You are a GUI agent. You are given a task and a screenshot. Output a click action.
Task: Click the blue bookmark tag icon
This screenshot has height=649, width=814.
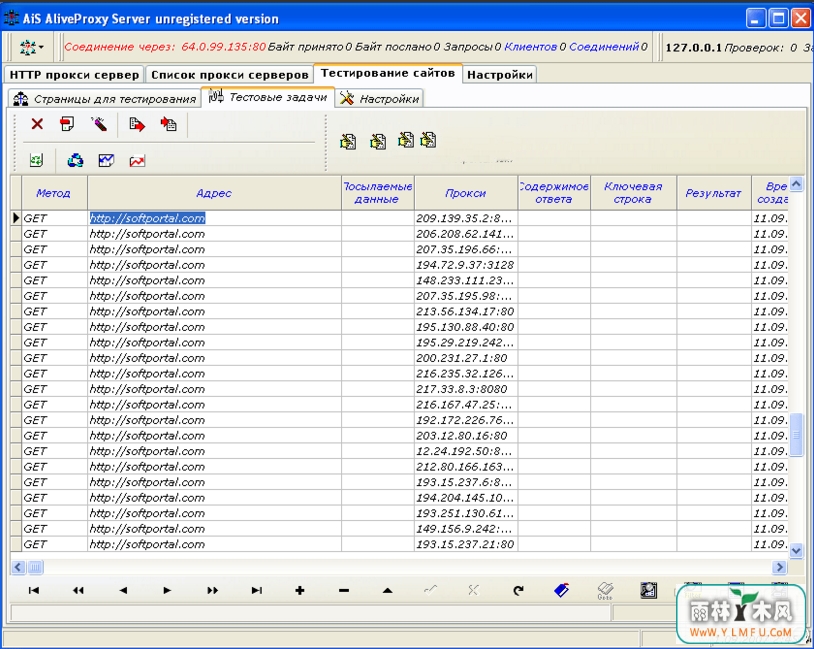[x=562, y=590]
